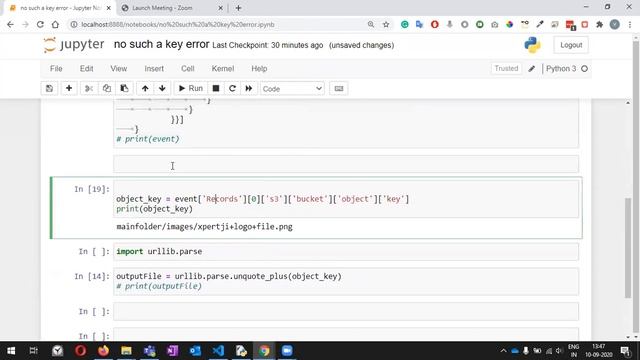The height and width of the screenshot is (360, 640).
Task: Insert a cell below with the plus icon
Action: click(x=69, y=89)
